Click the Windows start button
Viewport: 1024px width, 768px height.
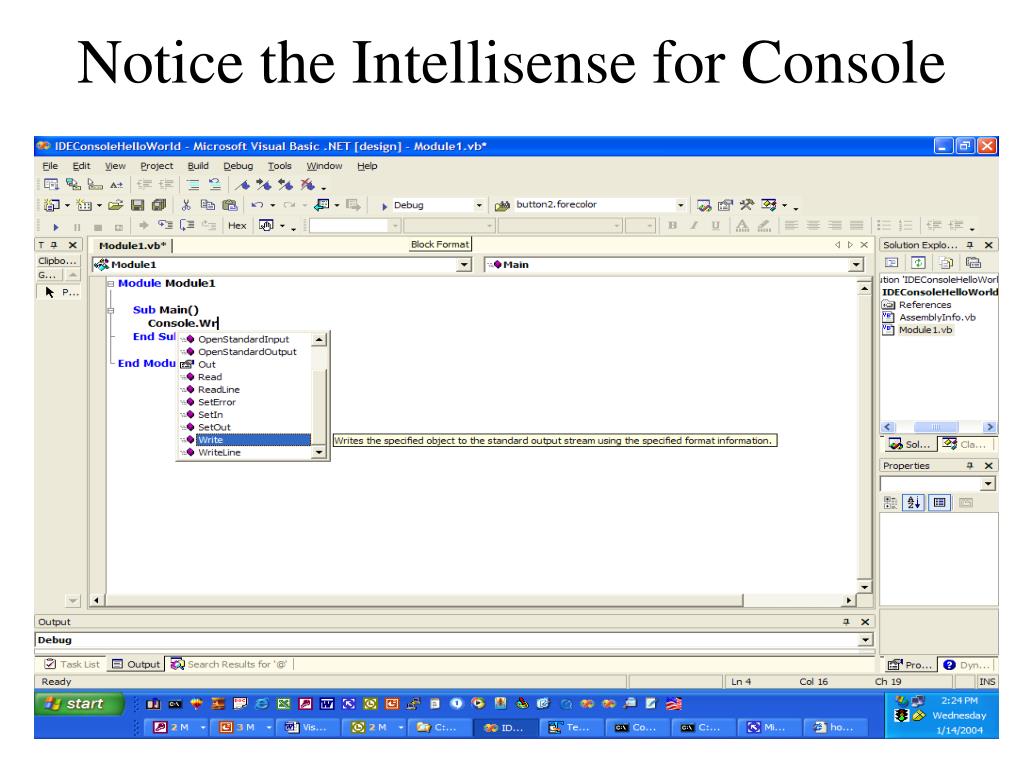tap(78, 703)
